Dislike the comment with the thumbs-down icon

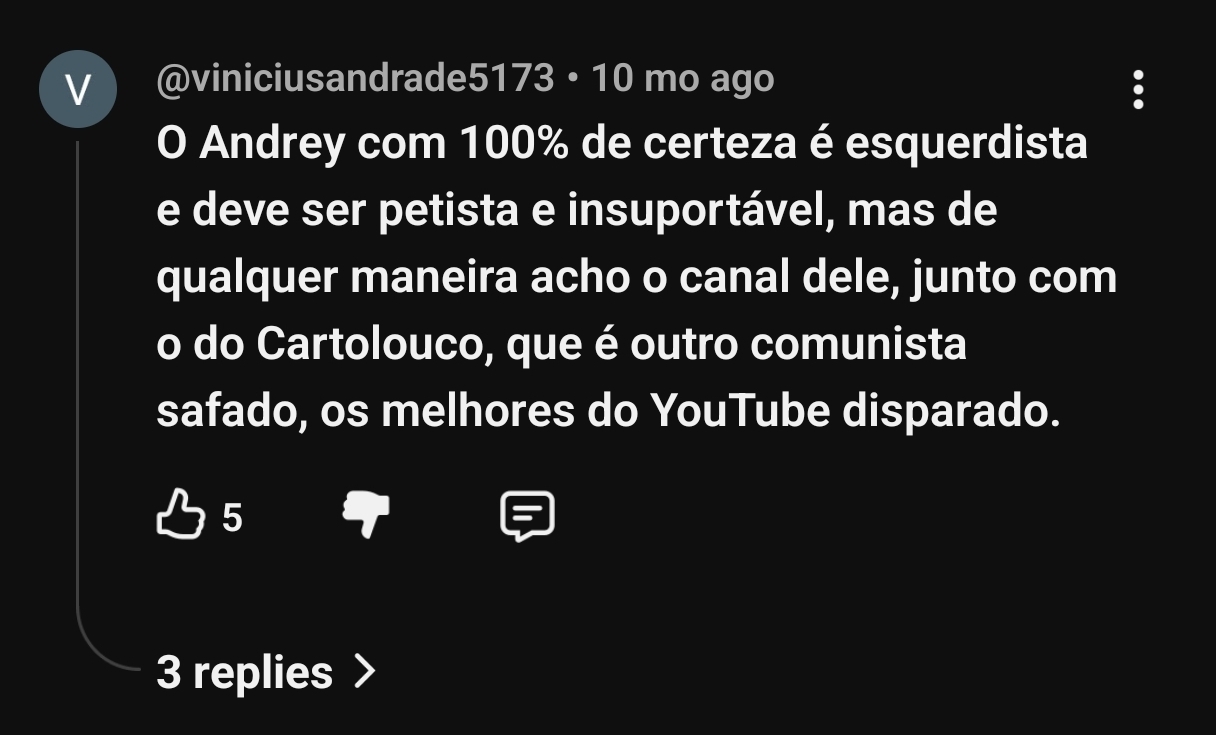pos(366,515)
